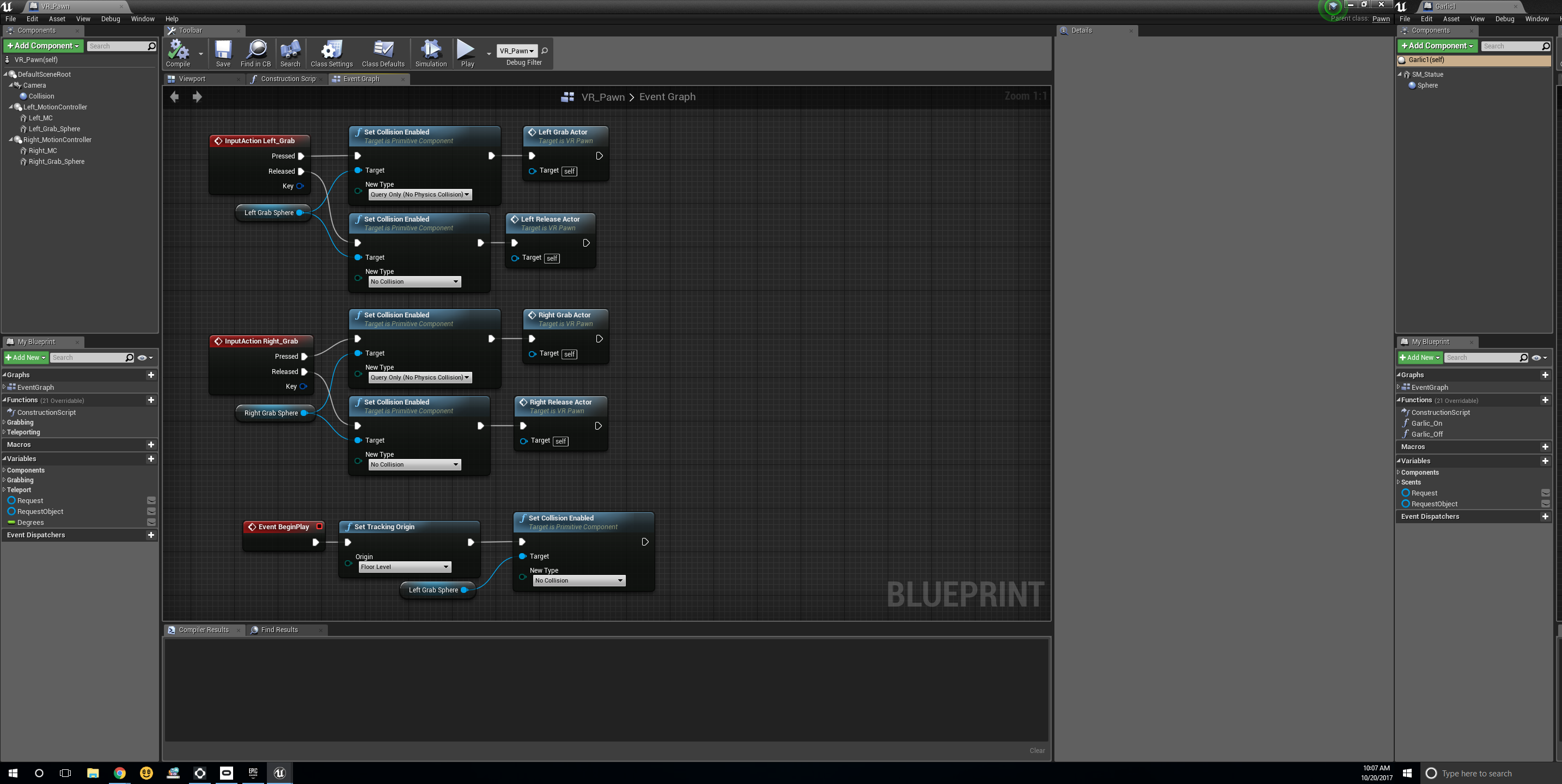The height and width of the screenshot is (784, 1562).
Task: Click the Compile toolbar icon
Action: (x=178, y=53)
